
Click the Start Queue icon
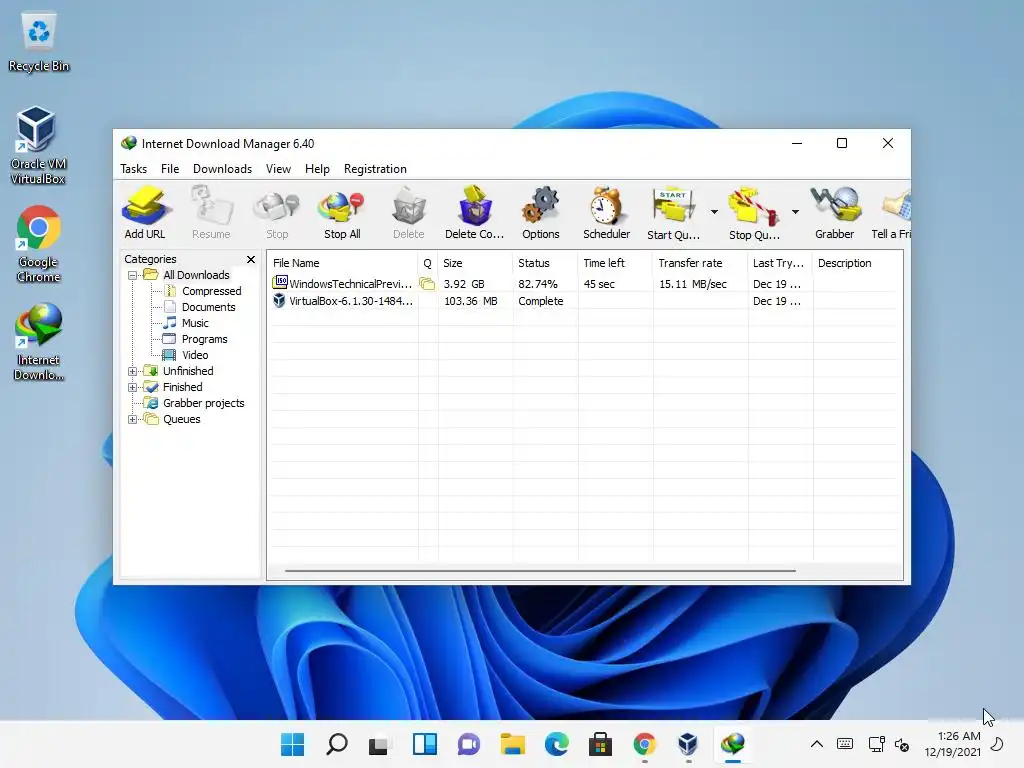click(673, 212)
